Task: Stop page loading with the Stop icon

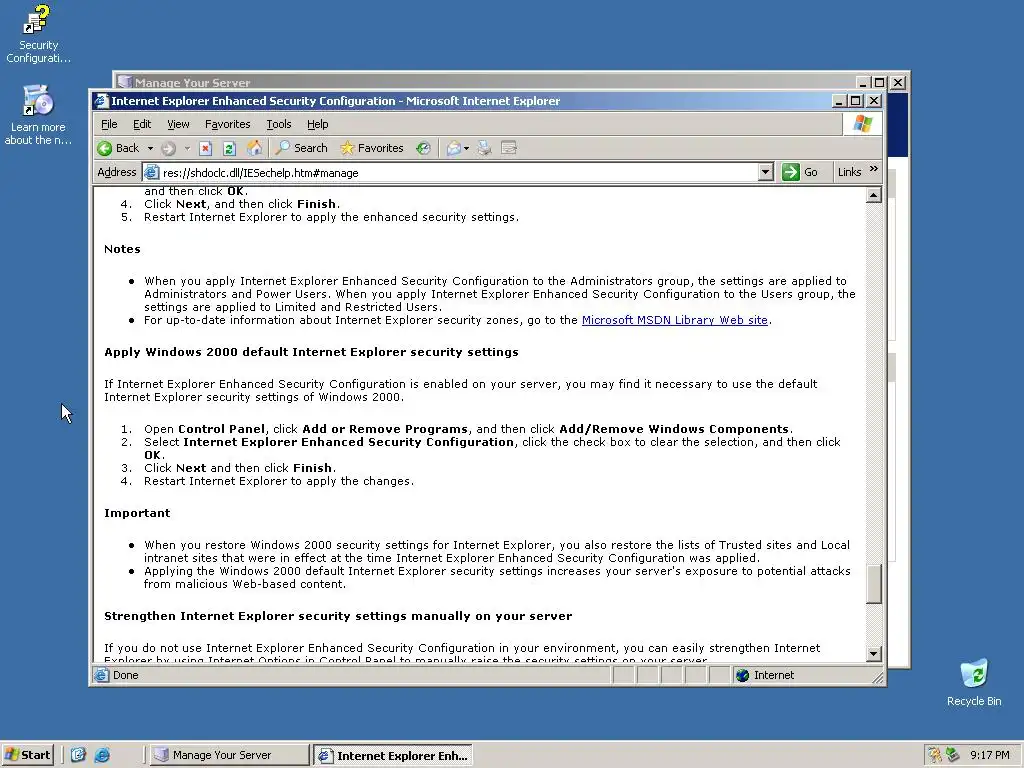Action: coord(206,148)
